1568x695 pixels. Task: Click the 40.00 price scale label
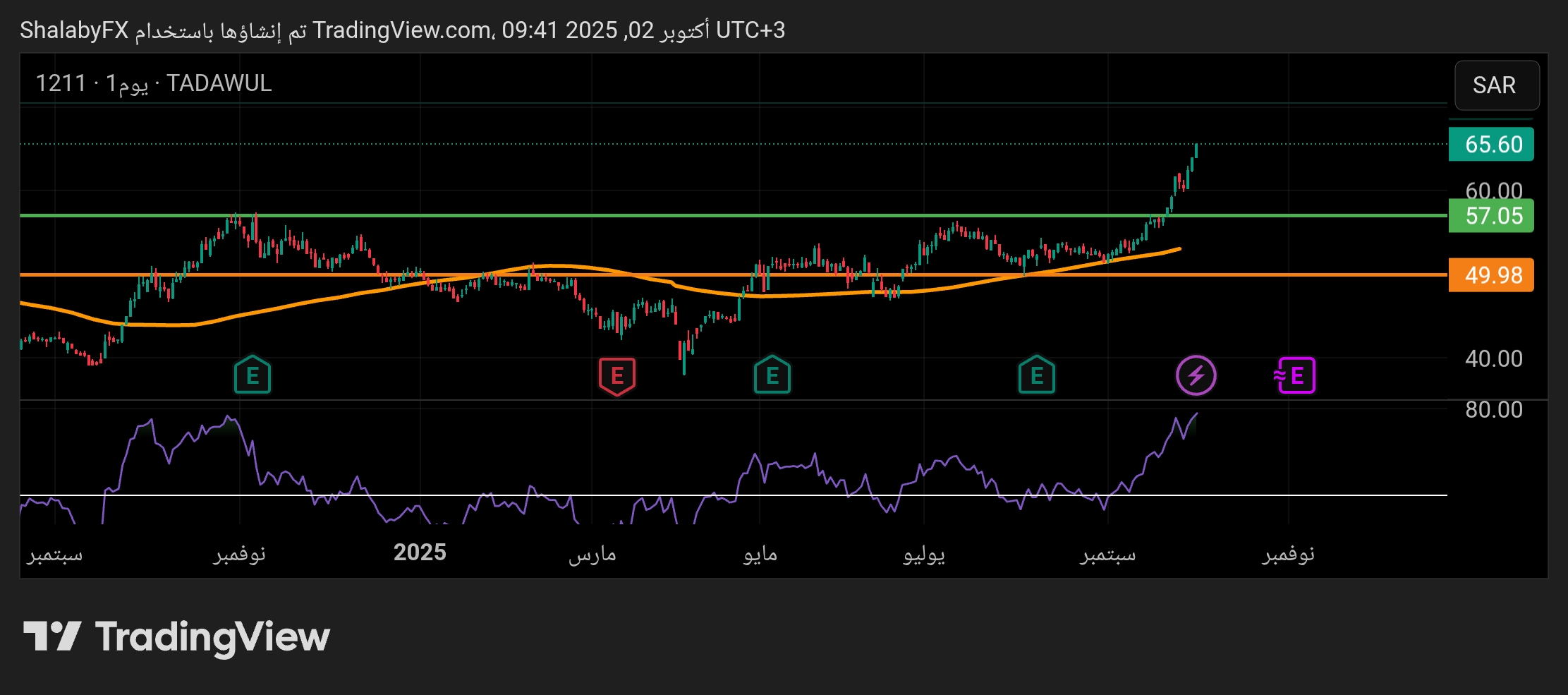point(1493,359)
